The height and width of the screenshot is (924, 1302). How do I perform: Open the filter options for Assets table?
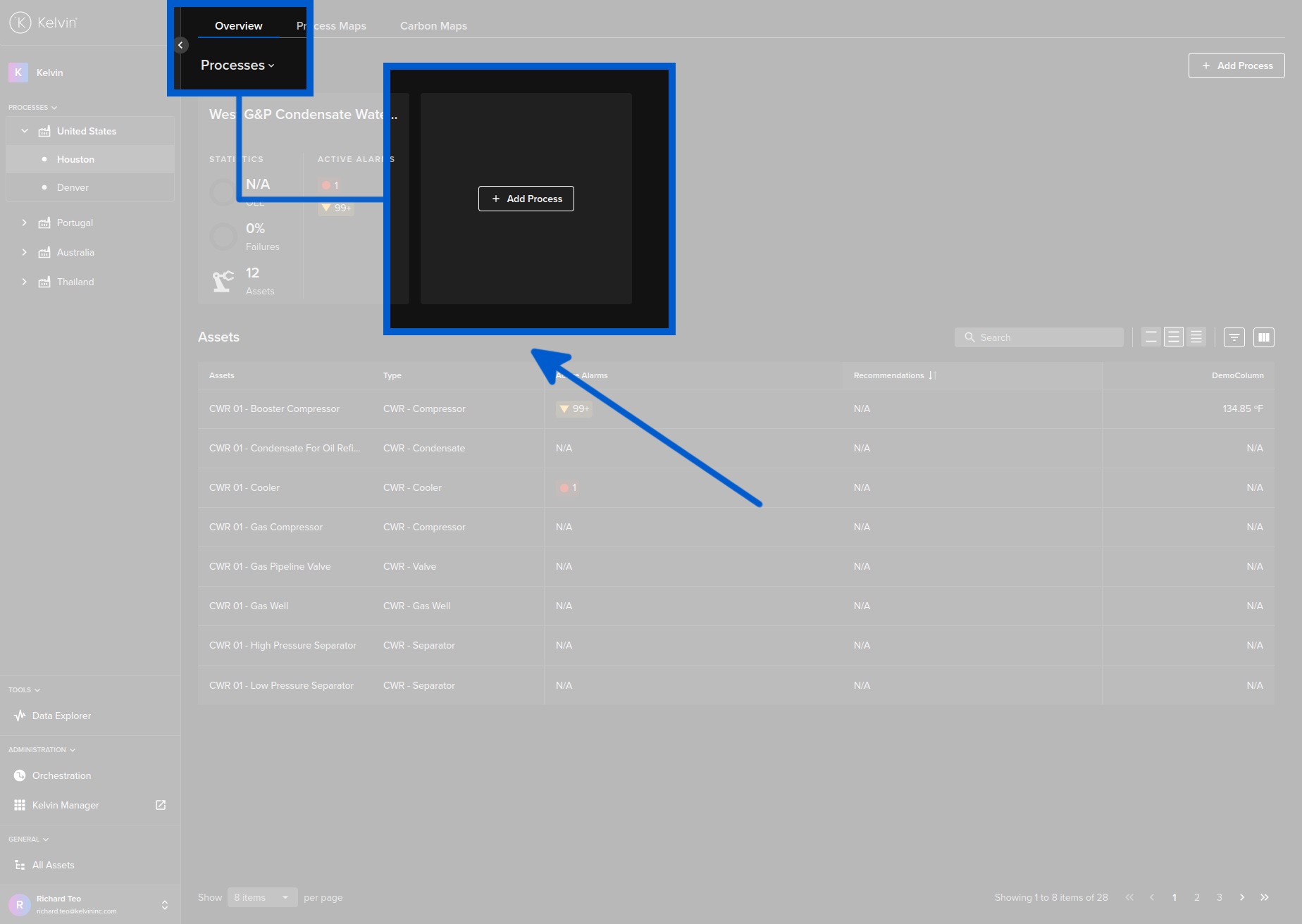(x=1234, y=337)
